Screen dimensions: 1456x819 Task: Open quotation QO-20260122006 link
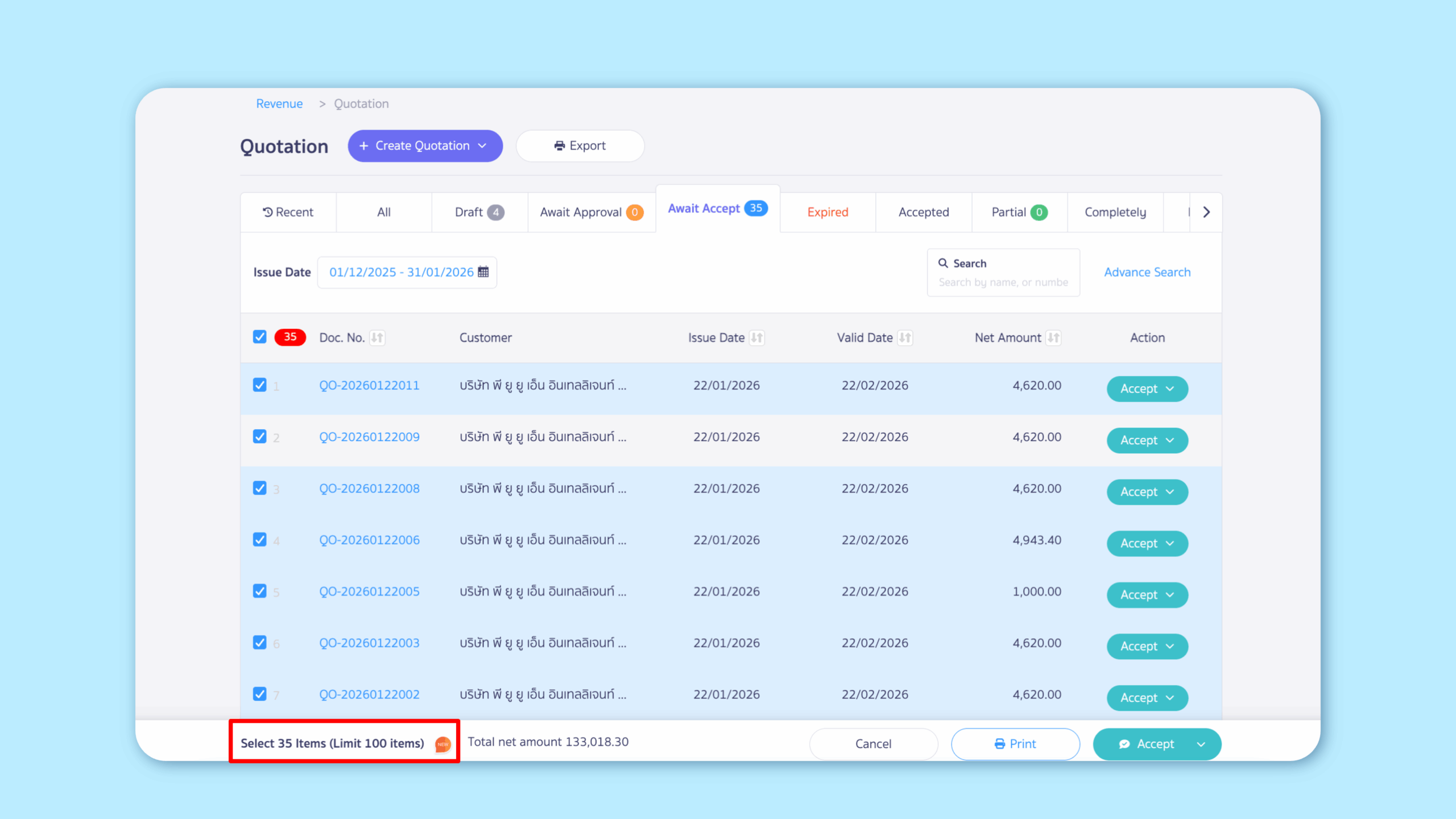pyautogui.click(x=369, y=540)
